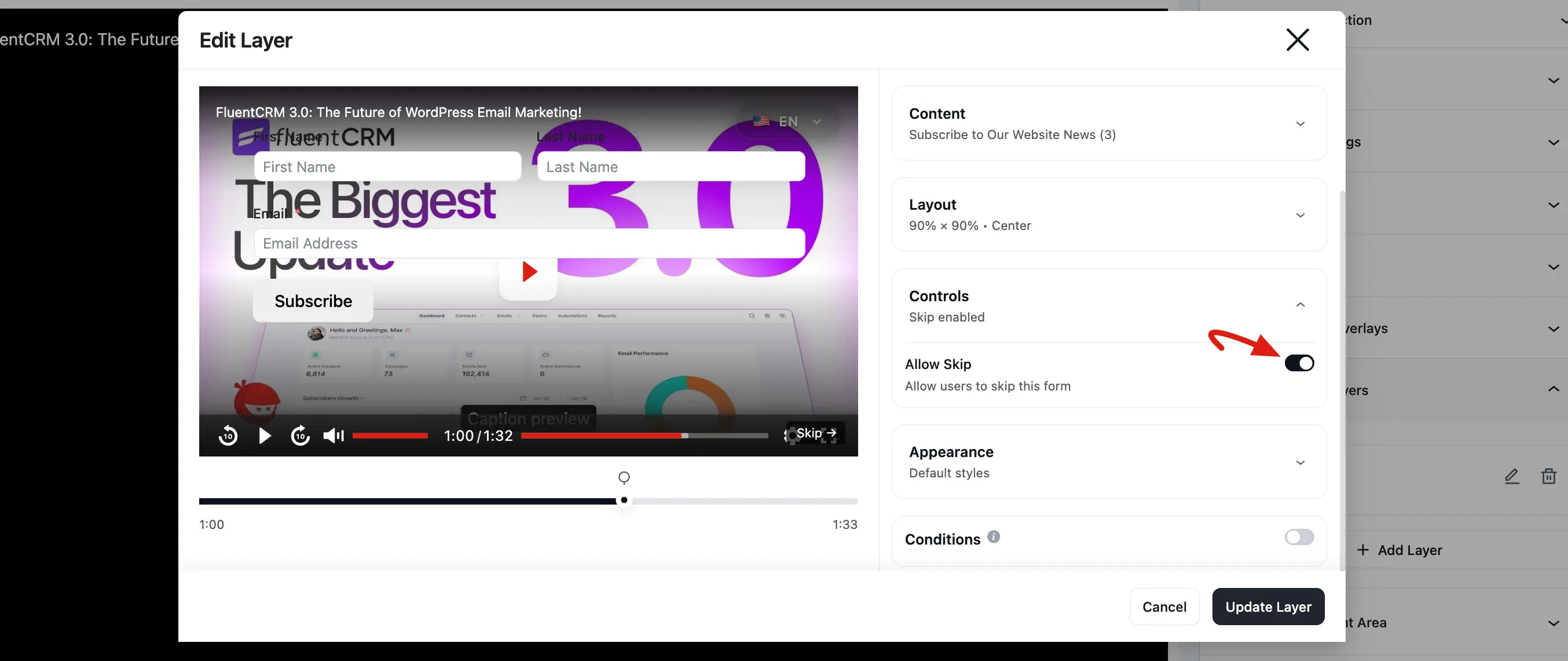Expand the Layout section
Screen dimensions: 1568x661
pos(1300,215)
